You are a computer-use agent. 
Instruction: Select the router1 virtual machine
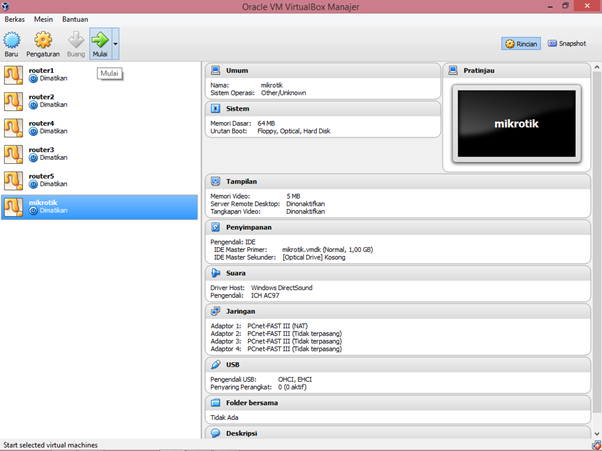pyautogui.click(x=99, y=75)
